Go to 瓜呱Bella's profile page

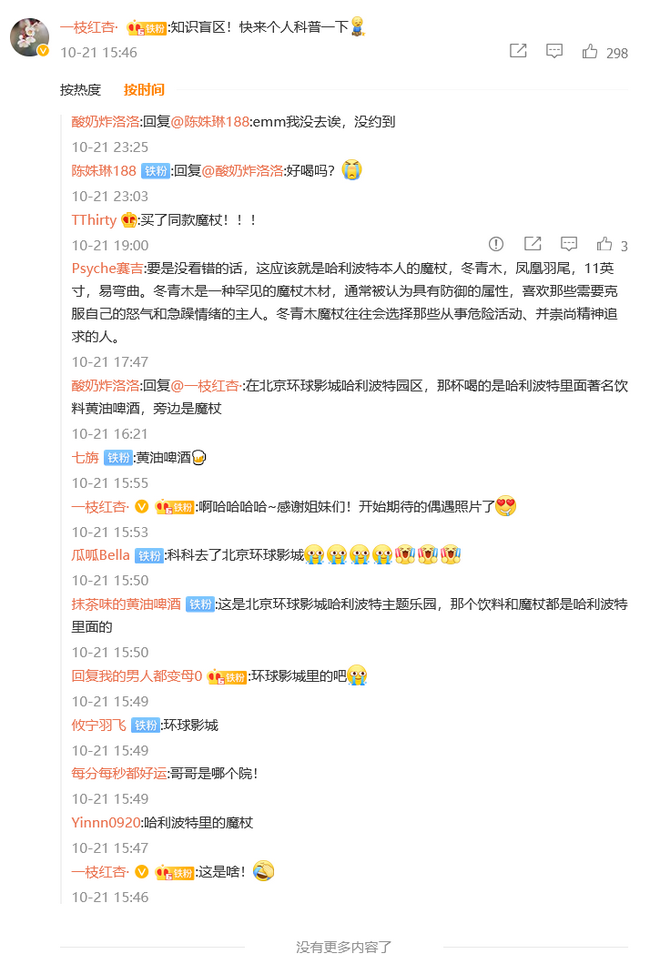pos(101,555)
